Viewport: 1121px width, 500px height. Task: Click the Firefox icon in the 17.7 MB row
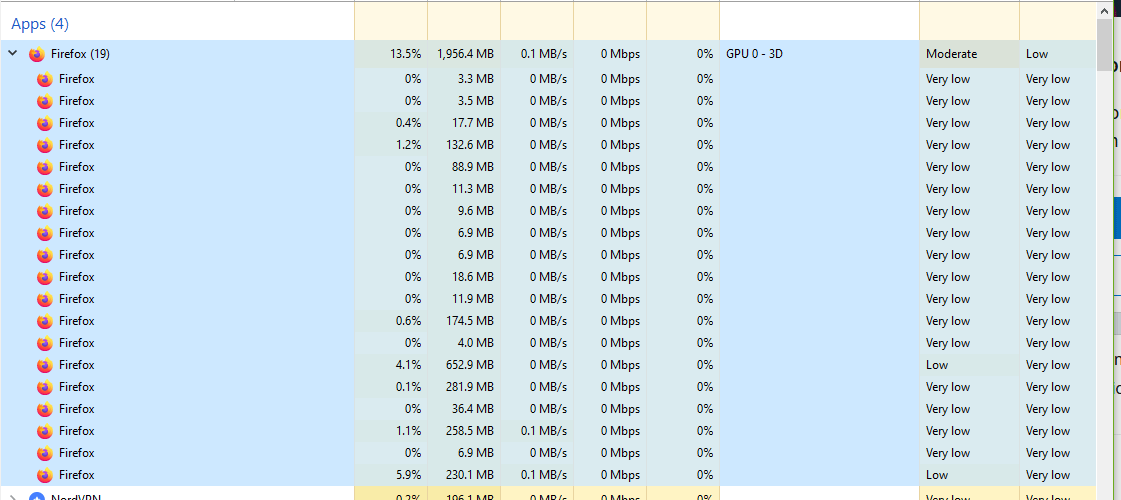point(45,124)
